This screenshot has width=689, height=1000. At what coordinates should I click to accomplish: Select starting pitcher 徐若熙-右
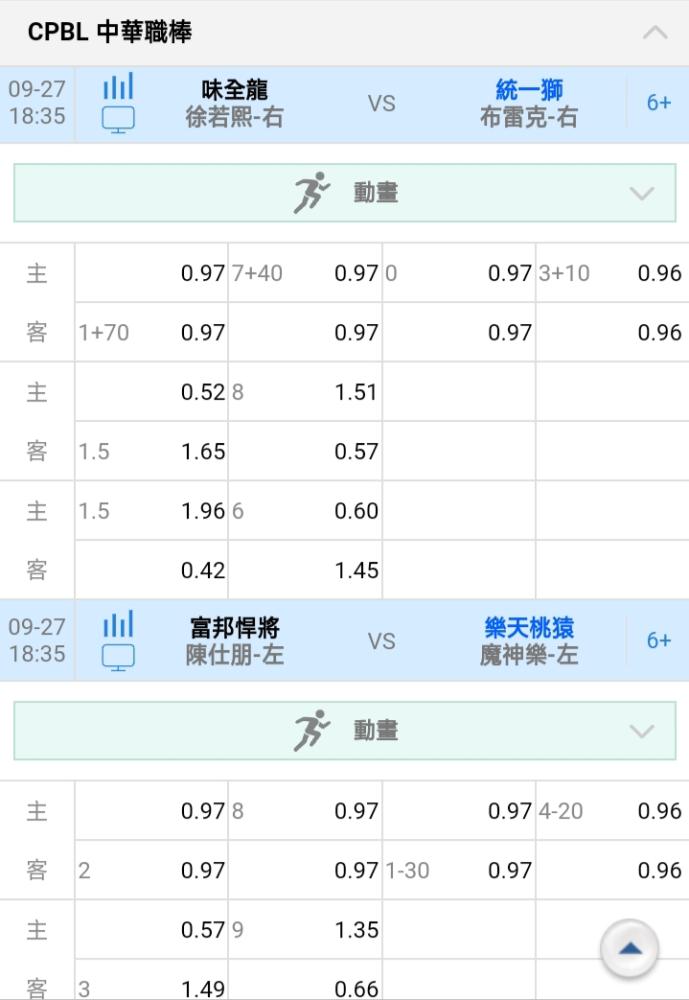[x=234, y=117]
